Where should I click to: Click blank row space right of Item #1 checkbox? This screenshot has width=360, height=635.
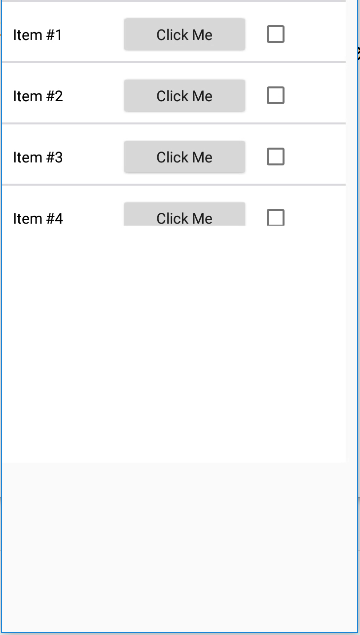coord(315,34)
